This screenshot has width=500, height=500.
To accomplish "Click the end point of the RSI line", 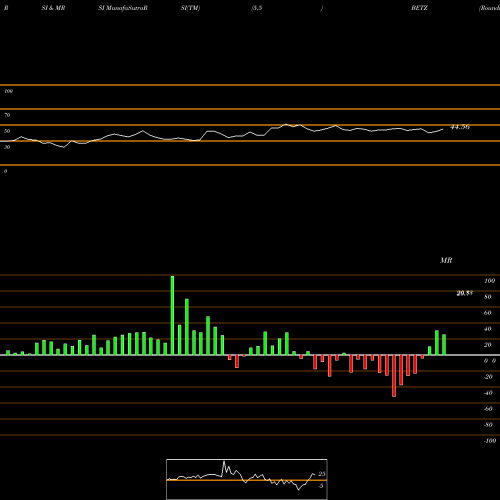I will click(x=443, y=129).
